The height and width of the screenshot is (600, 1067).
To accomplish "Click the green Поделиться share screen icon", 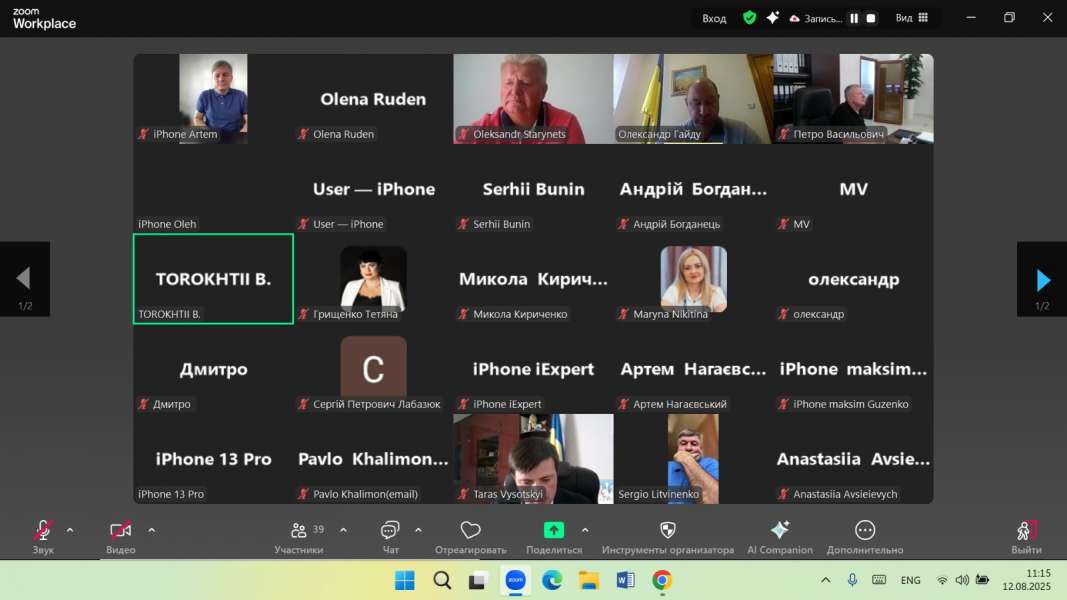I will pos(553,531).
